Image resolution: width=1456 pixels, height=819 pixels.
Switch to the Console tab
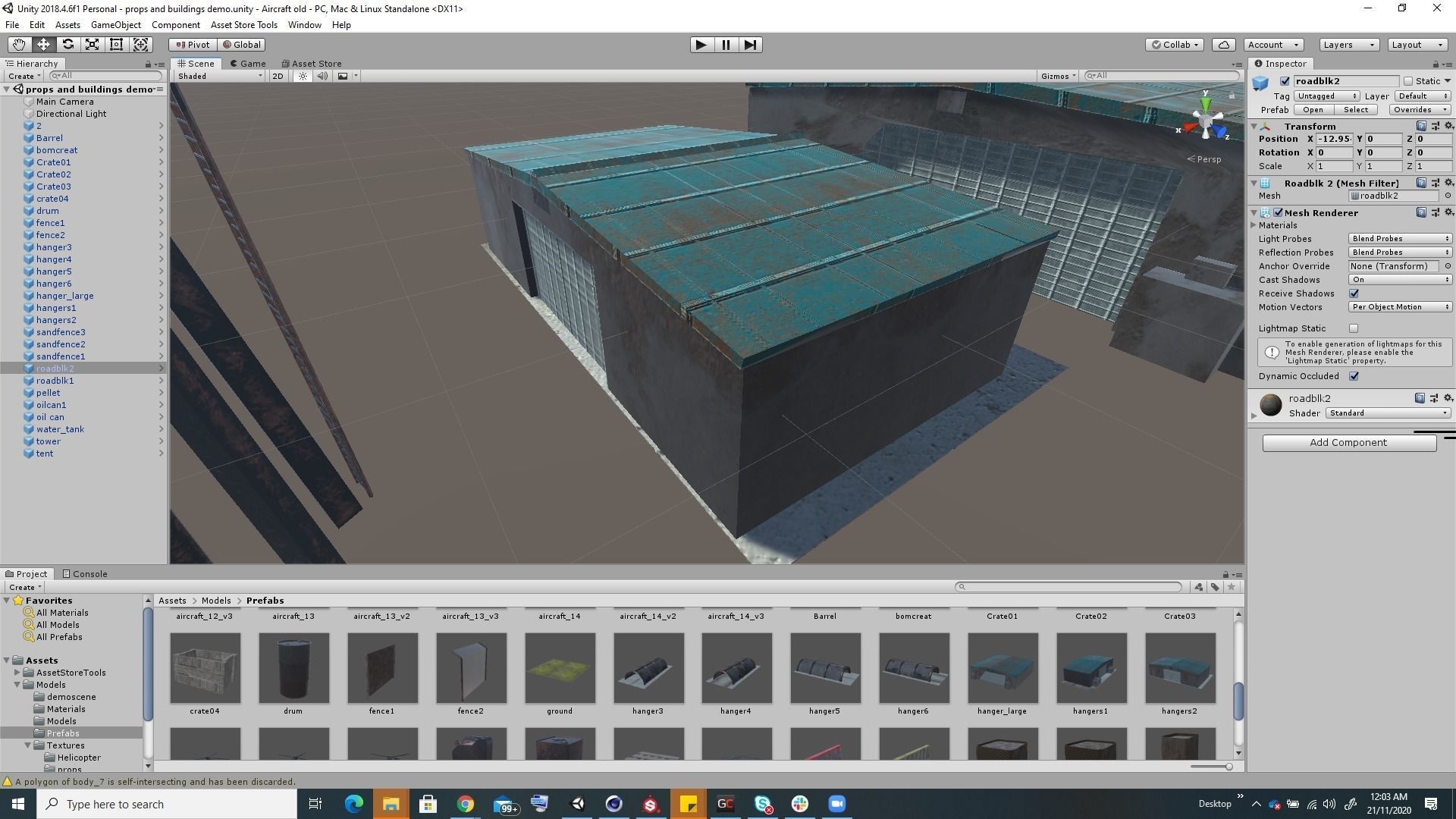tap(85, 574)
